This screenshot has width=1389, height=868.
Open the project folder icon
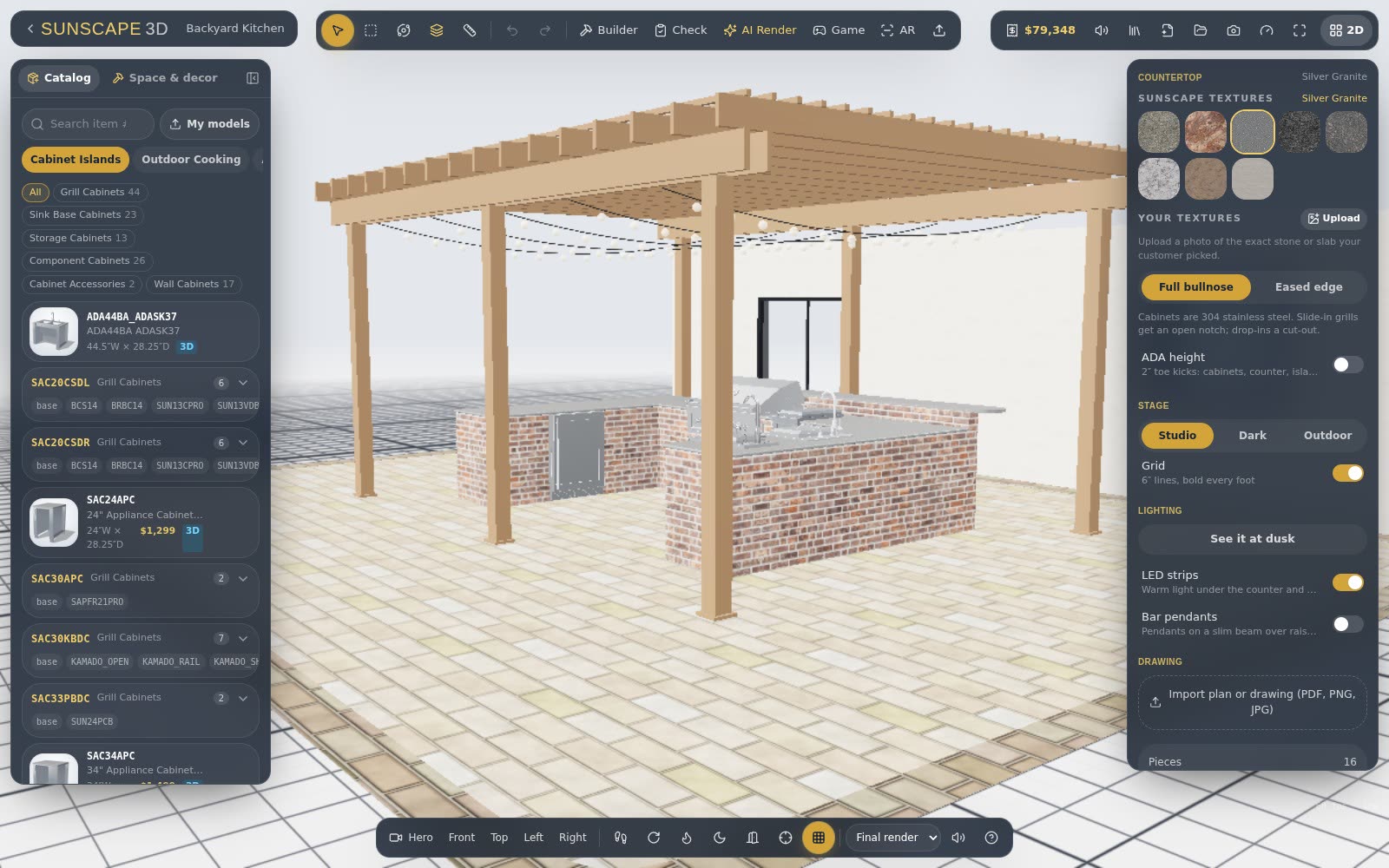tap(1201, 30)
